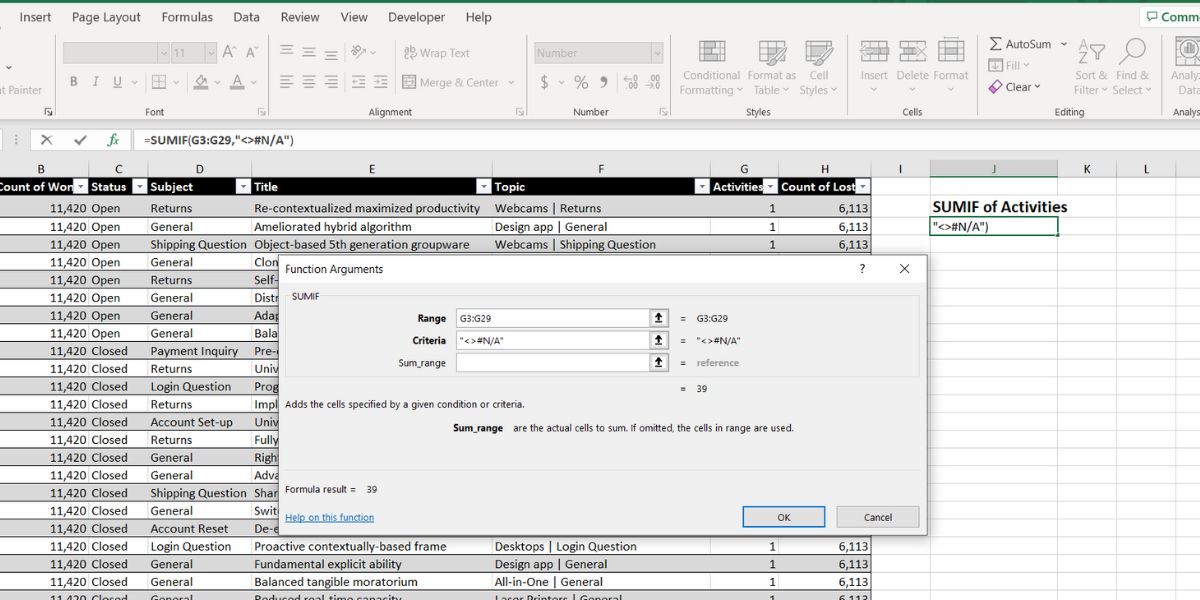Screen dimensions: 1200x600
Task: Switch to the Formulas tab
Action: tap(187, 17)
